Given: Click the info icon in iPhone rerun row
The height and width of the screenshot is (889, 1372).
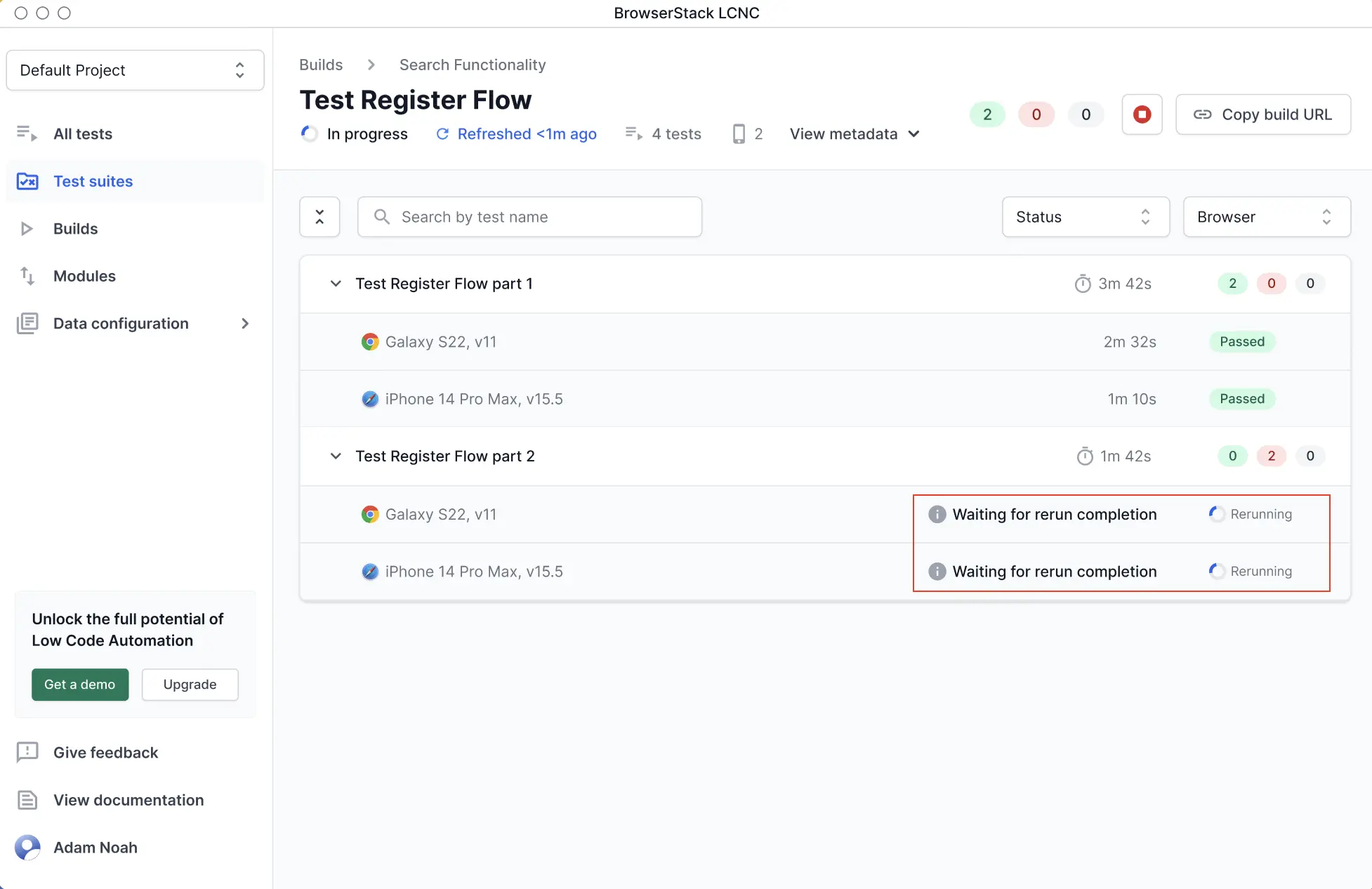Looking at the screenshot, I should (x=937, y=572).
